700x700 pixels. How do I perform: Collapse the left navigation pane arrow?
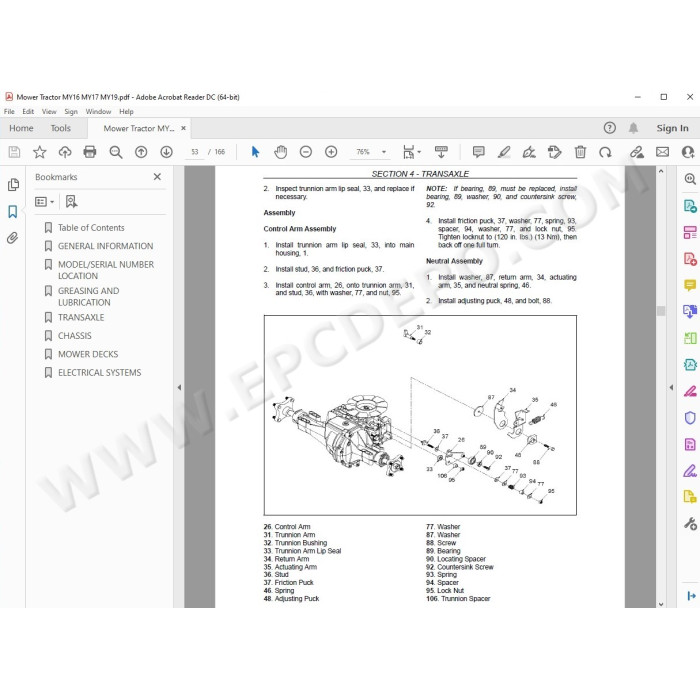179,388
